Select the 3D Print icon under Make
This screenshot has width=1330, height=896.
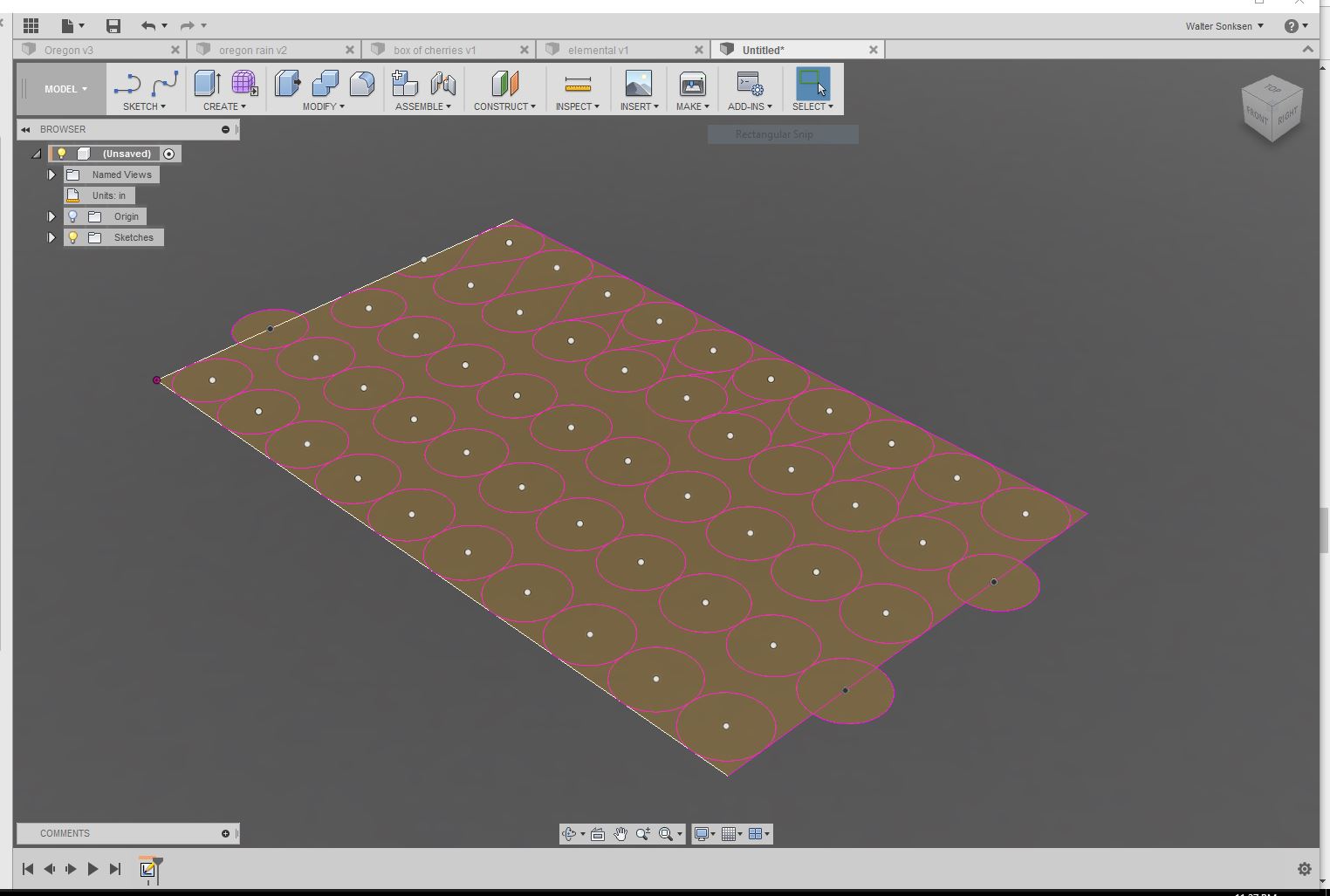(x=691, y=85)
